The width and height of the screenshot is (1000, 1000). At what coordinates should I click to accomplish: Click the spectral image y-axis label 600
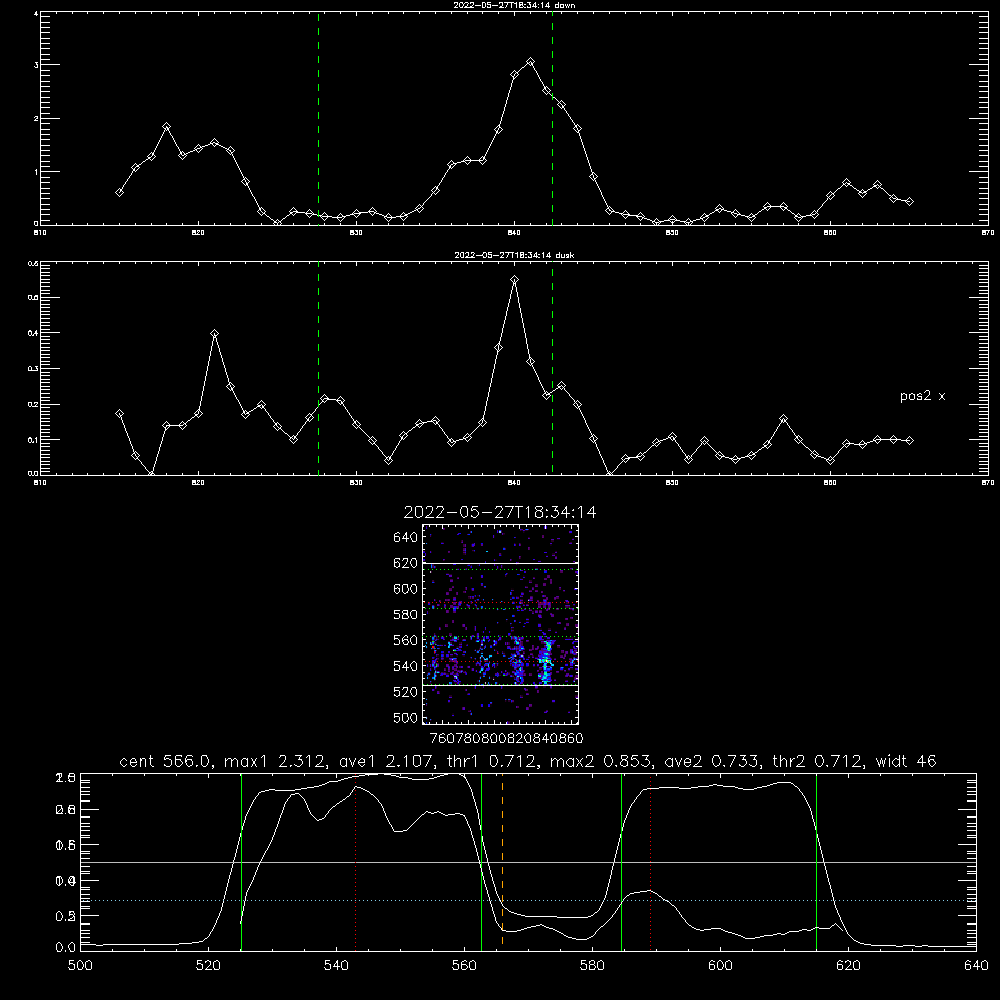point(406,589)
